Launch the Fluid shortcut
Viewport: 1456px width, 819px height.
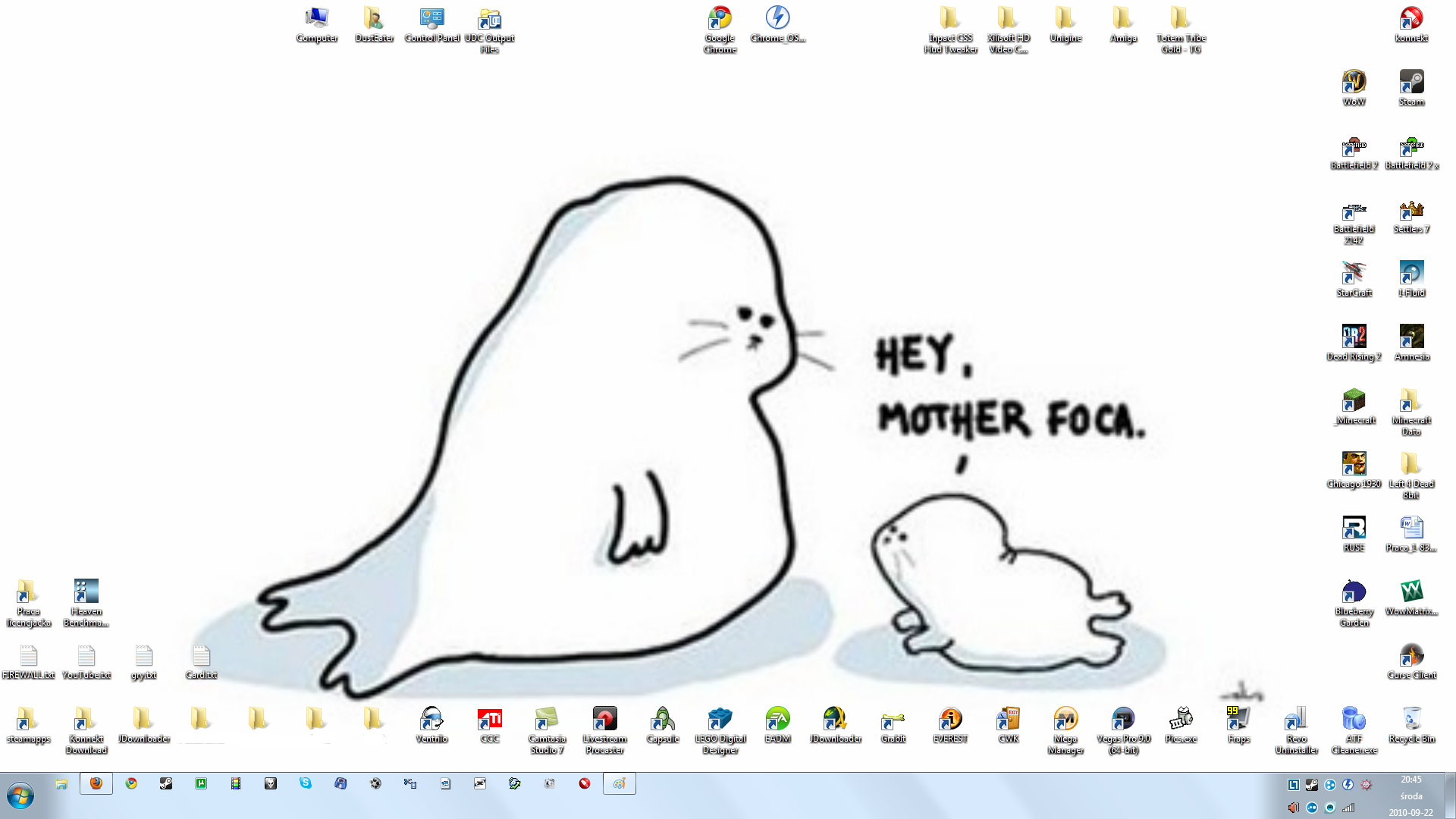pyautogui.click(x=1412, y=280)
